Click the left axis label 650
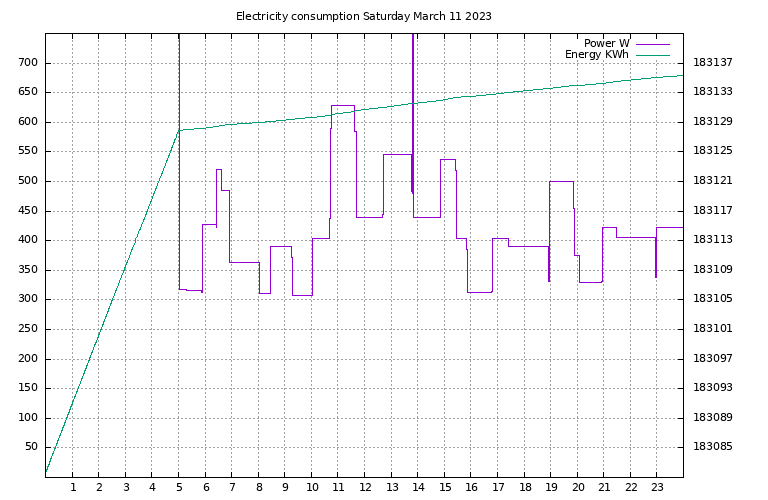Viewport: 768px width, 500px height. 28,92
